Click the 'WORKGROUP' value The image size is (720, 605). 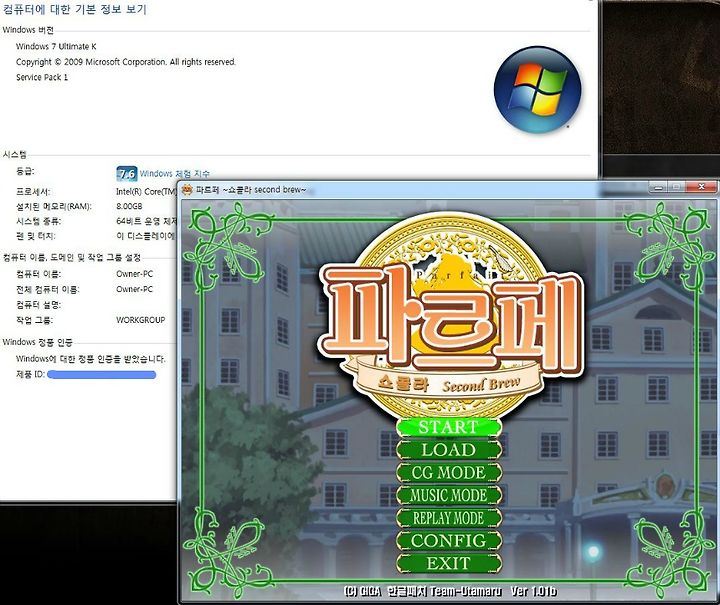pos(141,320)
